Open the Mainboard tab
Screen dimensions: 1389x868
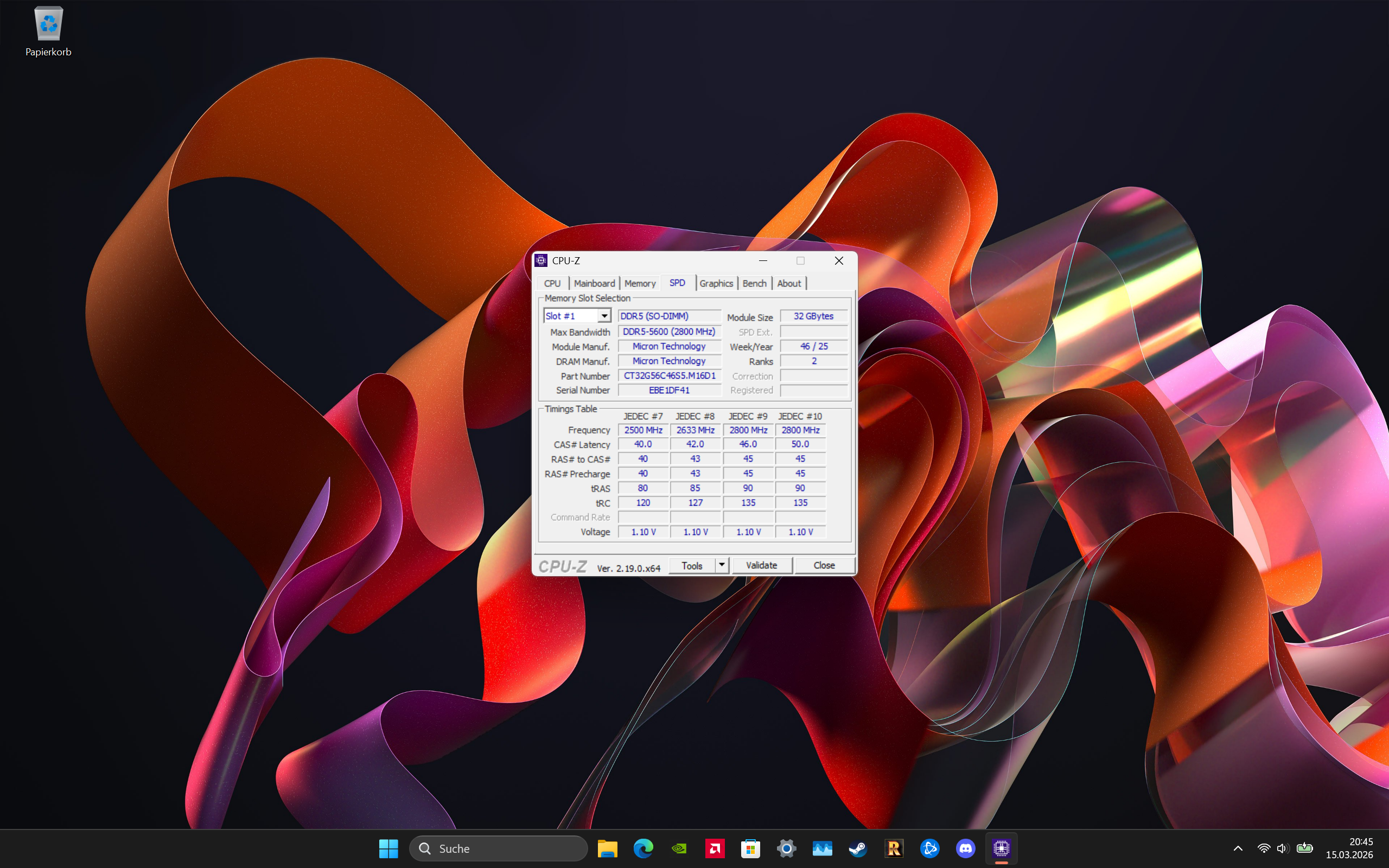[594, 283]
